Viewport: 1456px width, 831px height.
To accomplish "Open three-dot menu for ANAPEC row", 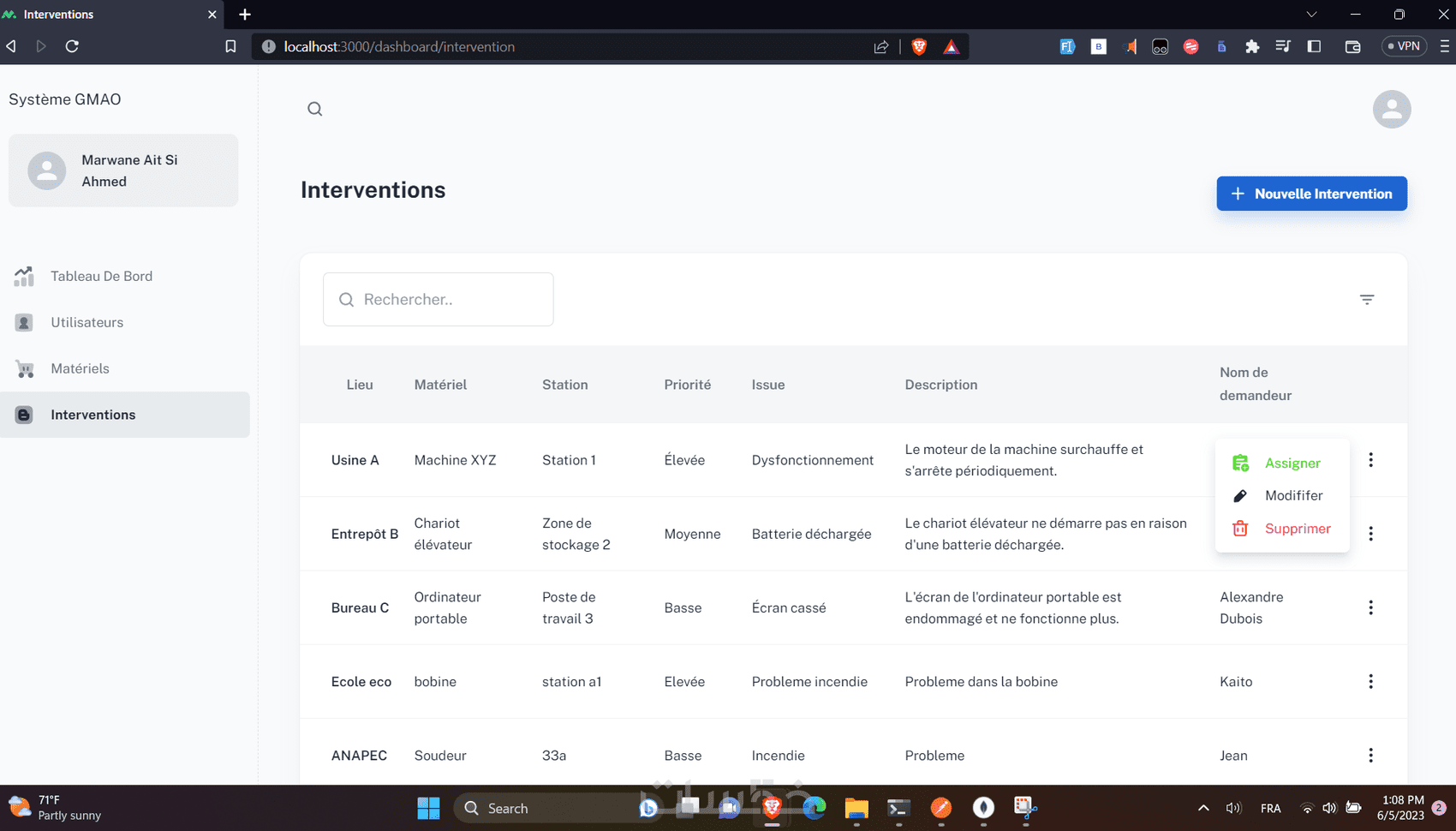I will pos(1370,755).
